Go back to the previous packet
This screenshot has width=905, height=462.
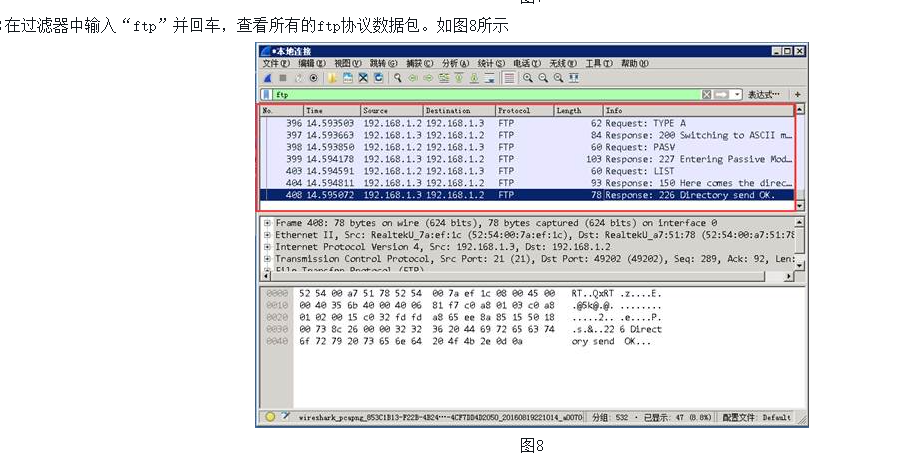coord(413,78)
